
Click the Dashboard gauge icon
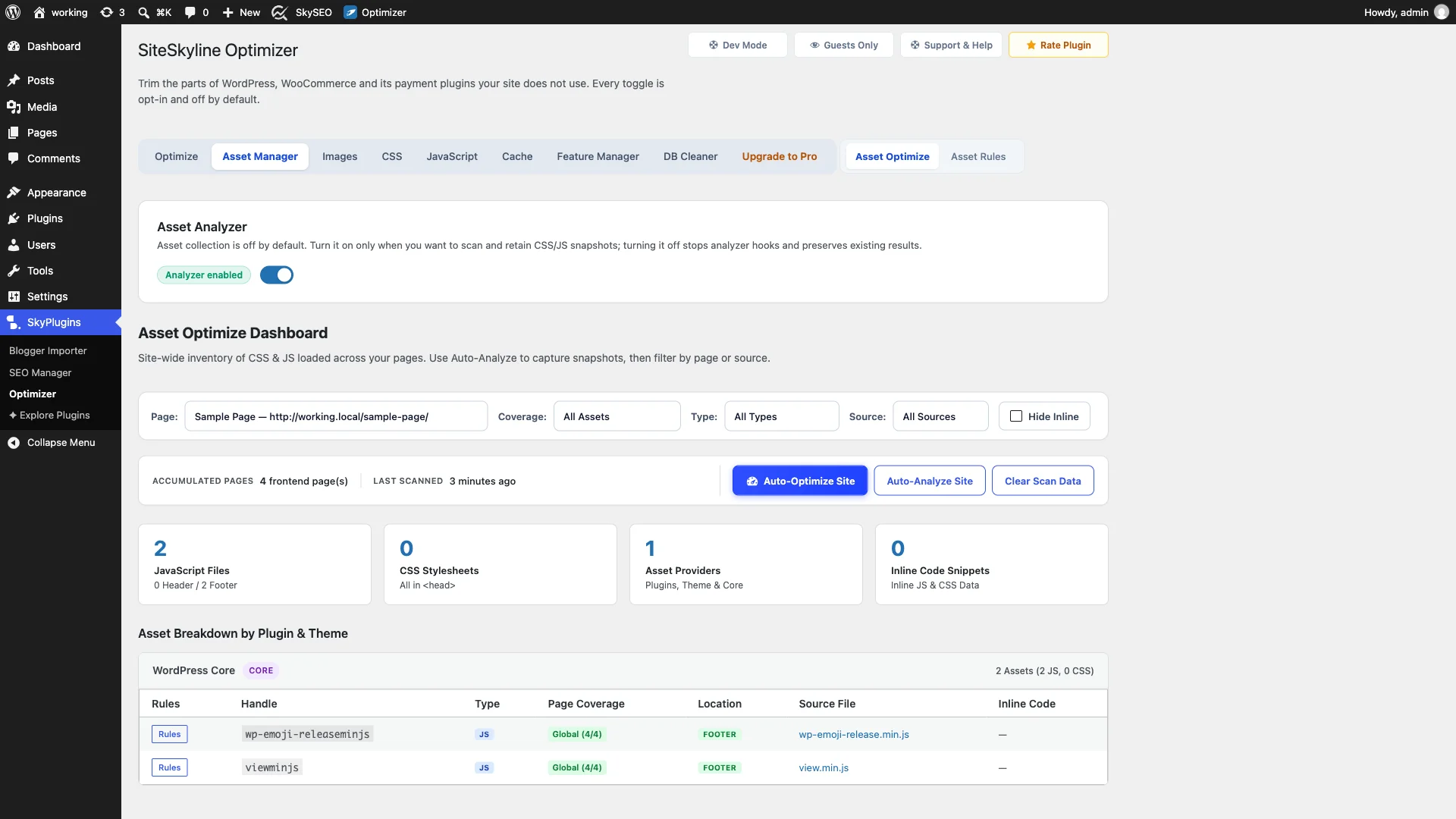coord(14,46)
